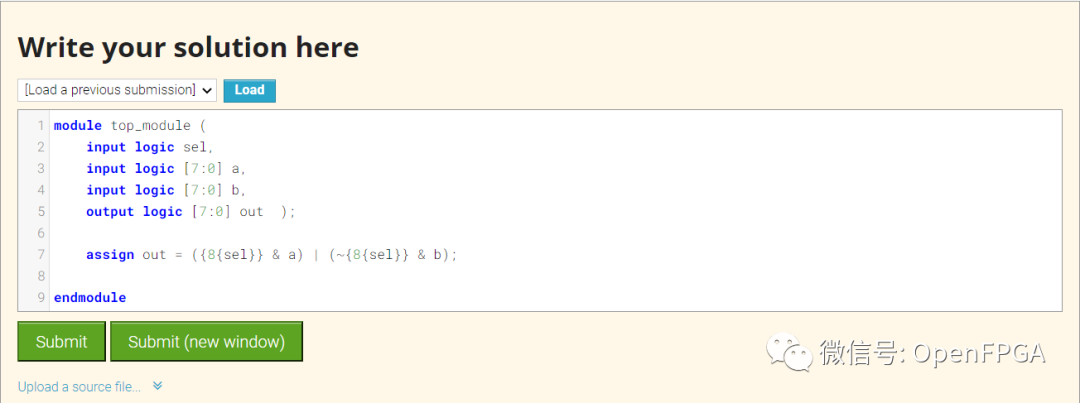Click the "module top_module (" code line

pyautogui.click(x=129, y=126)
